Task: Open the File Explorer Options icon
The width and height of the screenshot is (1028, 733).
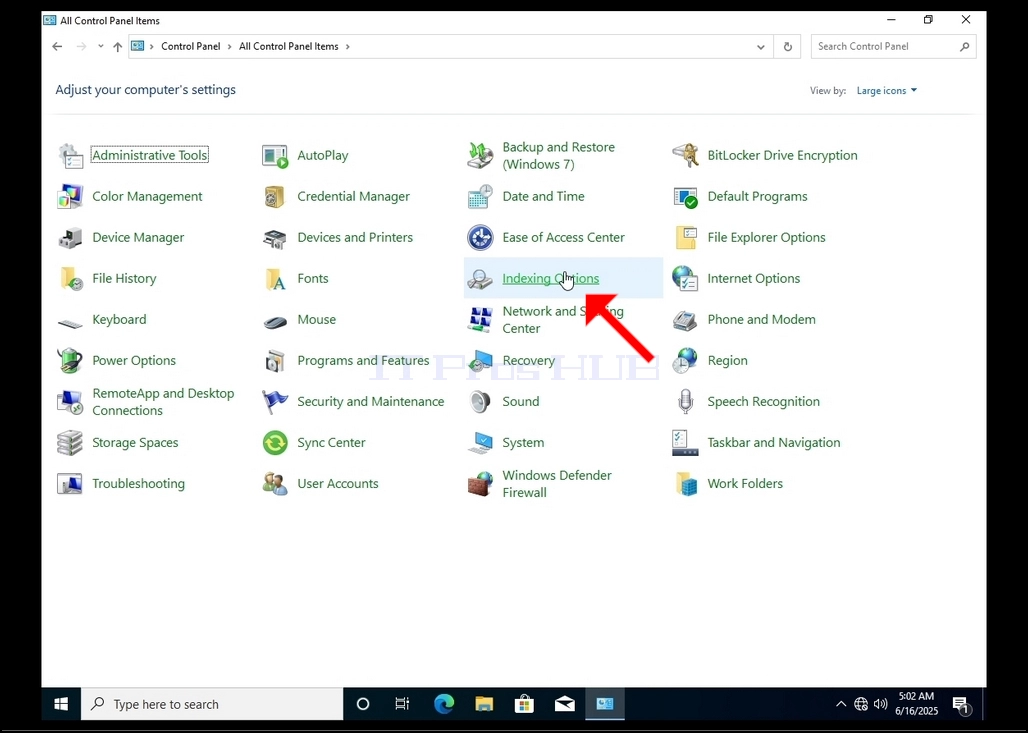Action: coord(685,237)
